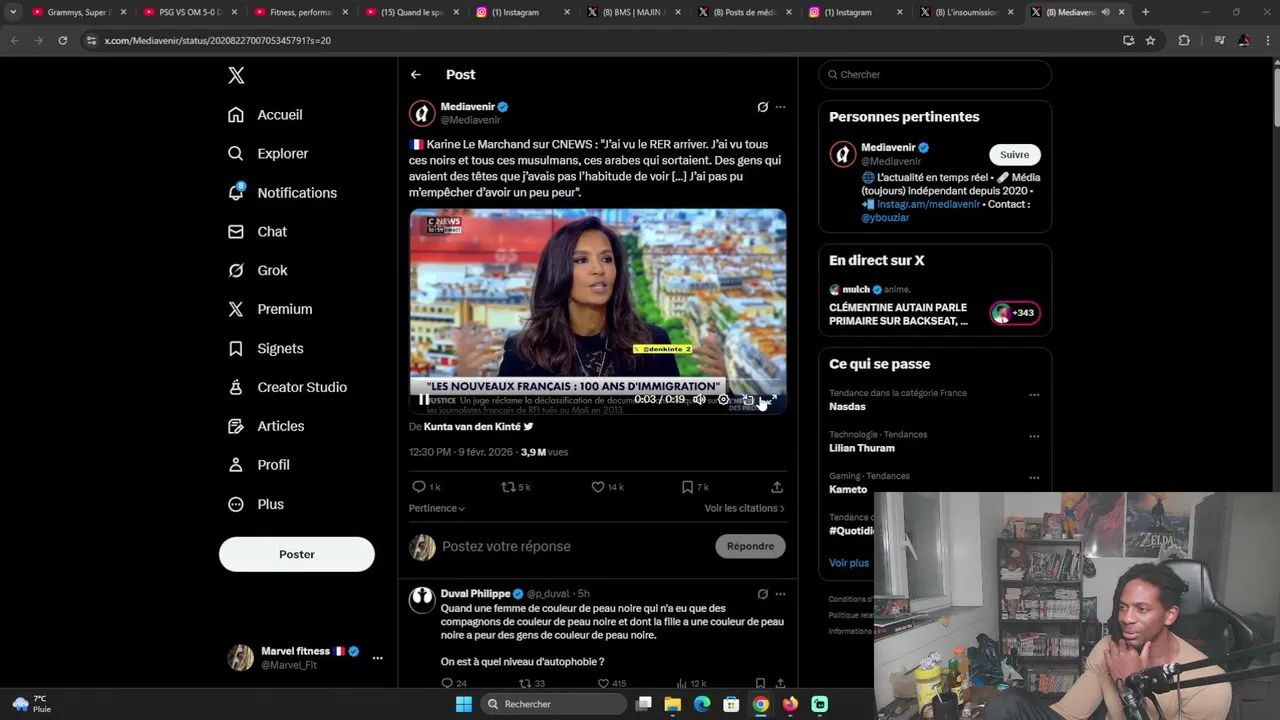Open video settings gear
Image resolution: width=1280 pixels, height=720 pixels.
tap(723, 399)
